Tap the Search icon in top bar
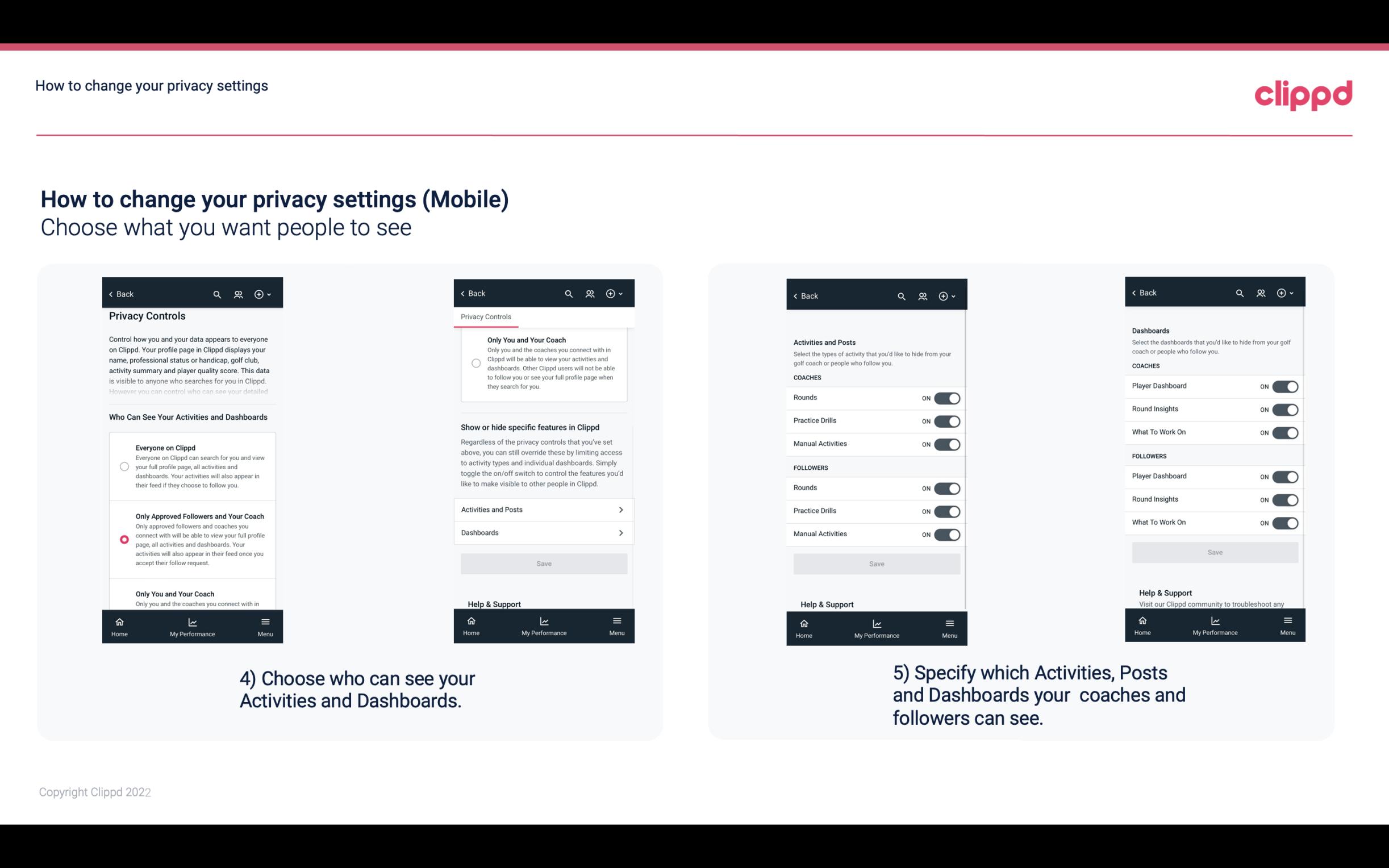Viewport: 1389px width, 868px height. point(217,294)
